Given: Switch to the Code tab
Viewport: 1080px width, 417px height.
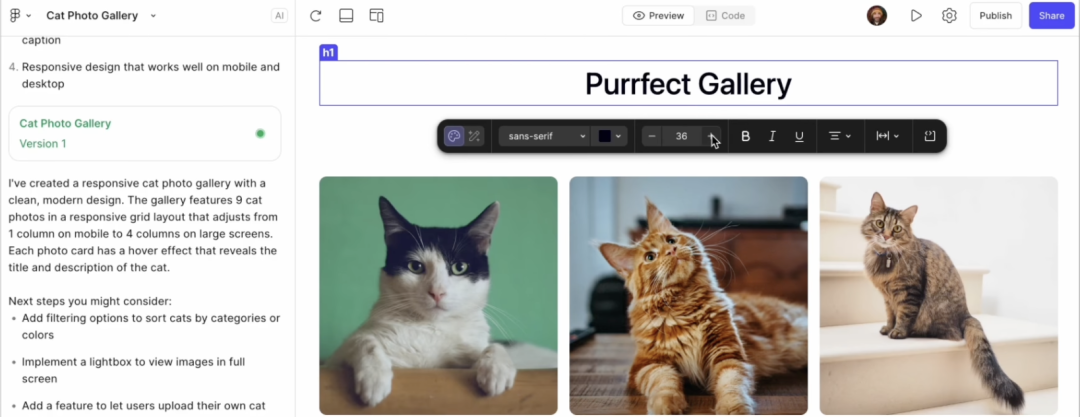Looking at the screenshot, I should [725, 16].
